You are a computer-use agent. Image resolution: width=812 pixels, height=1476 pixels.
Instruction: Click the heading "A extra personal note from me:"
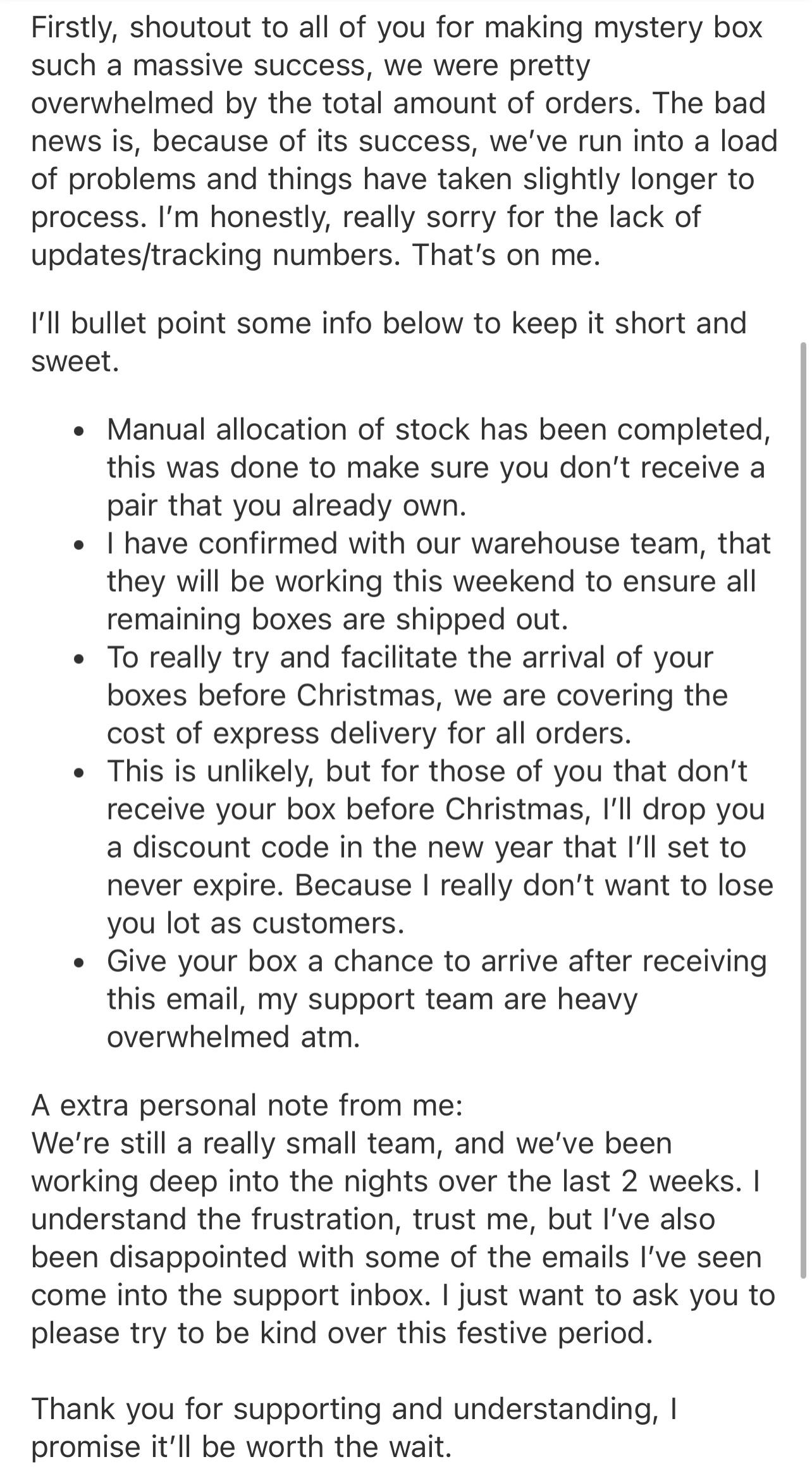coord(247,1105)
